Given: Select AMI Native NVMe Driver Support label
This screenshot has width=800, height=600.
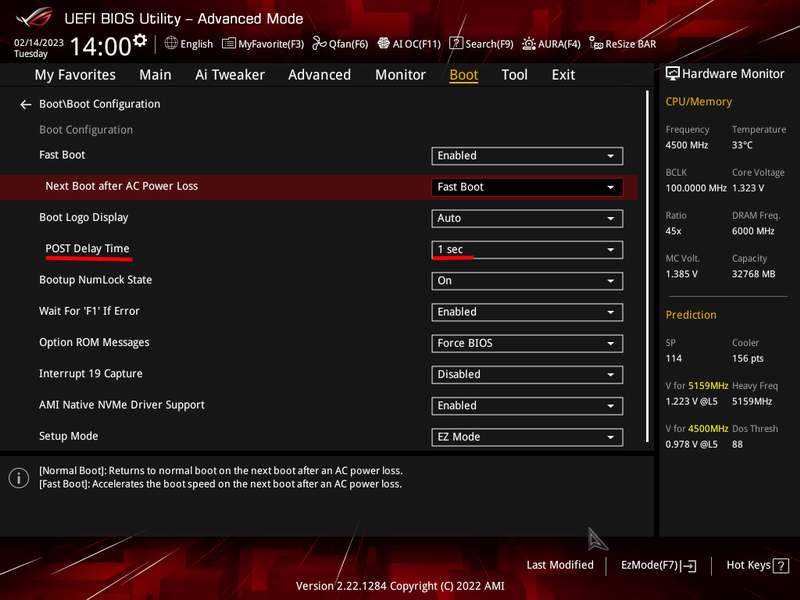Looking at the screenshot, I should [x=122, y=405].
